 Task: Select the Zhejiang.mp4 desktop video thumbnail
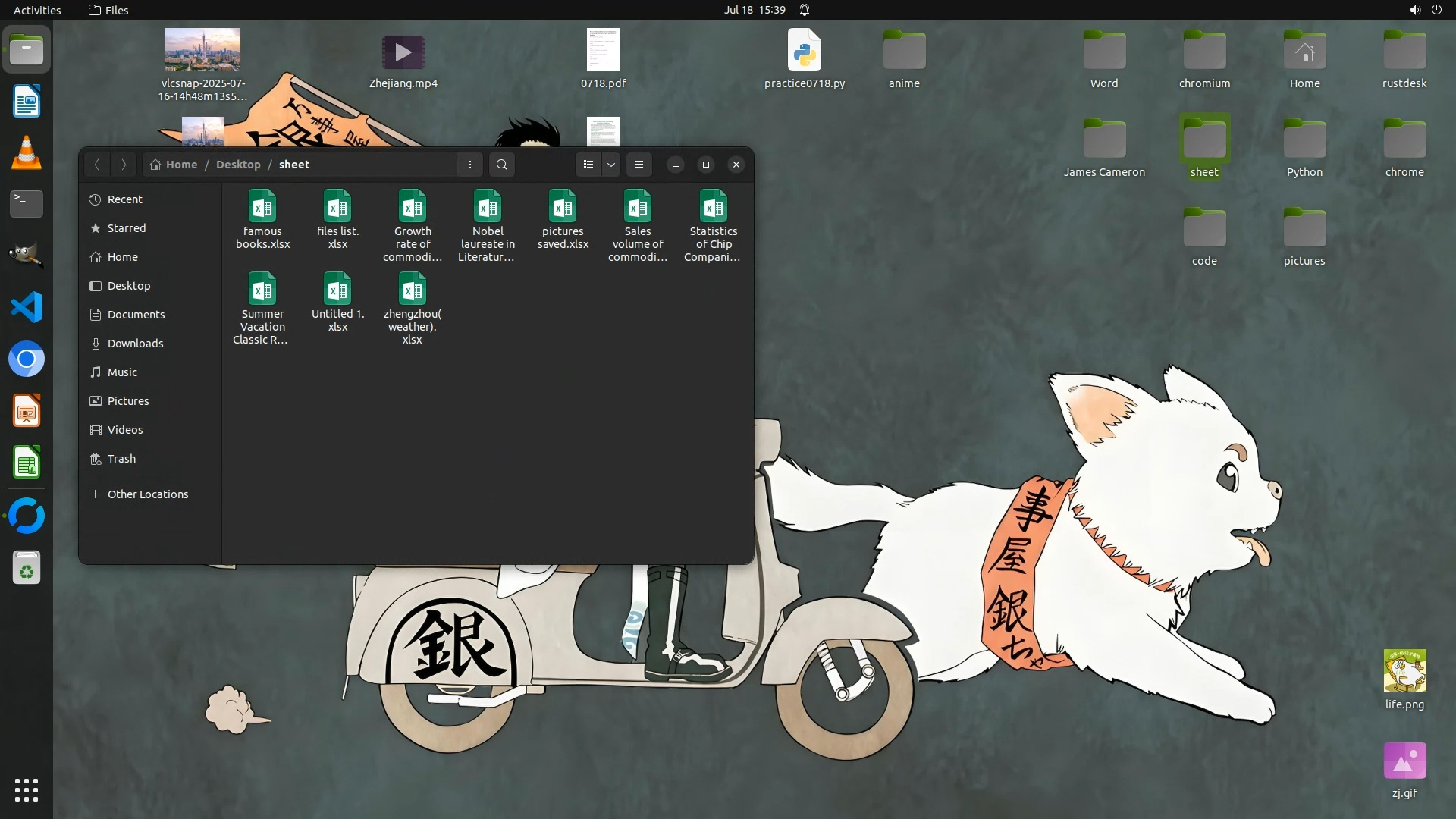[403, 53]
